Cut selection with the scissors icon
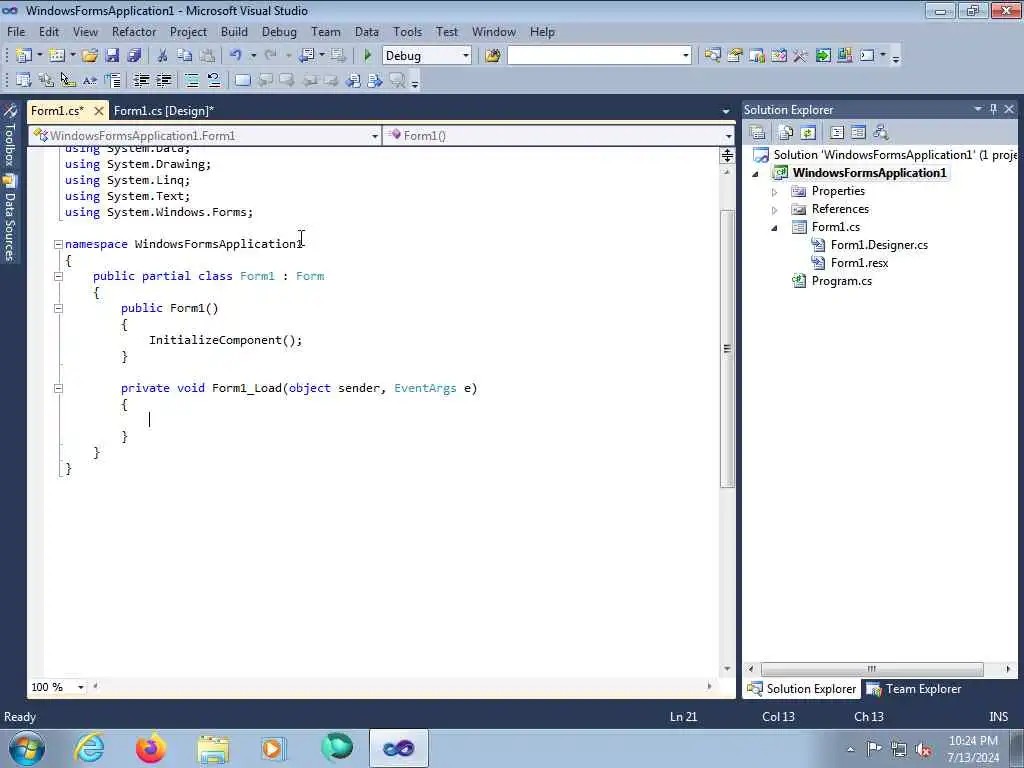Screen dimensions: 1024x768 pos(163,56)
